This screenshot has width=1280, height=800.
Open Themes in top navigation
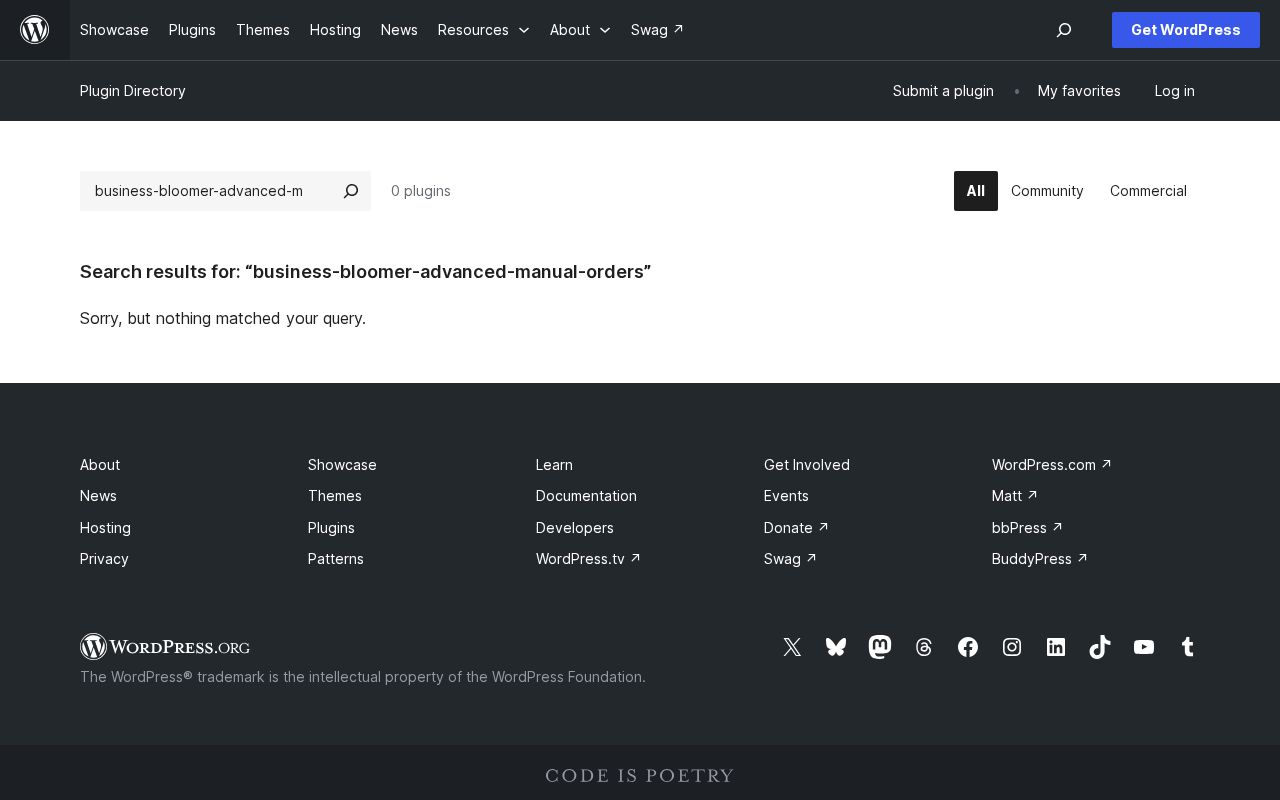[x=263, y=30]
